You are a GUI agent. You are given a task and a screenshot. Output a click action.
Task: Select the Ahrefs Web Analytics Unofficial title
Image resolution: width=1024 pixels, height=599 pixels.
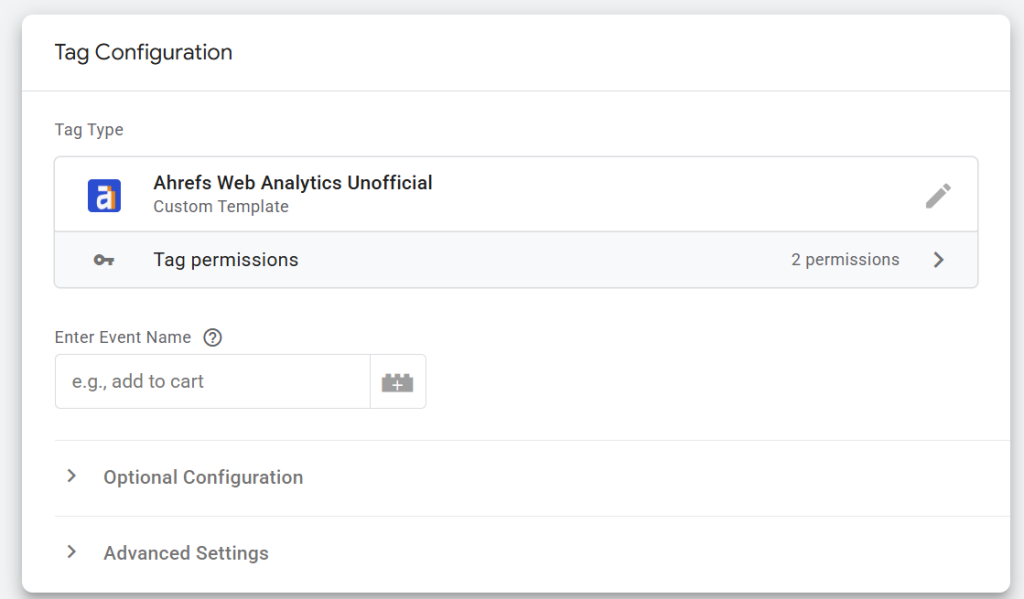pos(293,183)
